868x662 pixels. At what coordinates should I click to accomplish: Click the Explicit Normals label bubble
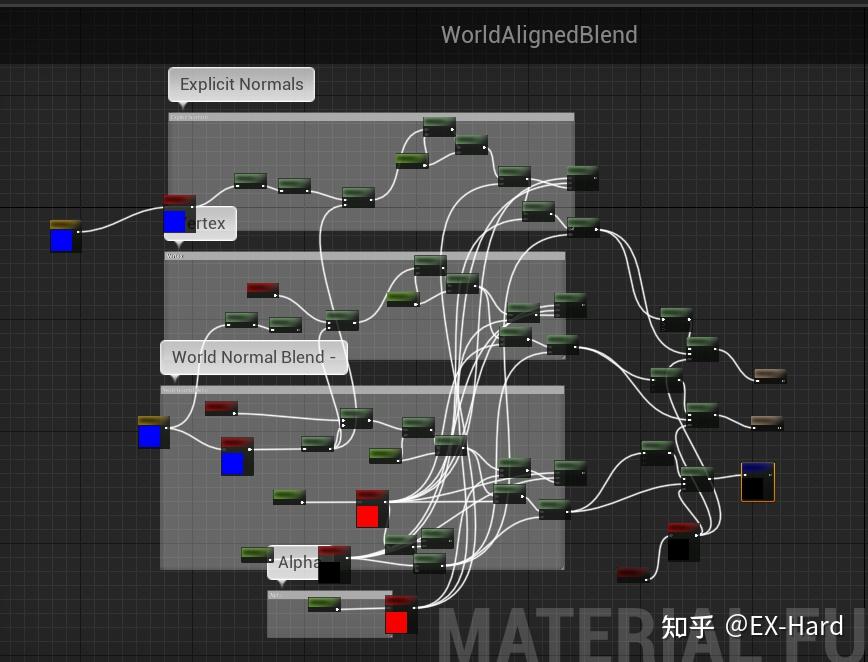[240, 84]
